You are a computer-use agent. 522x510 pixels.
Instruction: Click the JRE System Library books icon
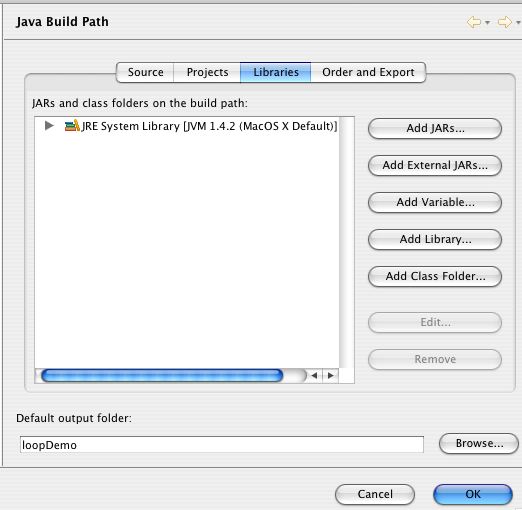coord(72,126)
